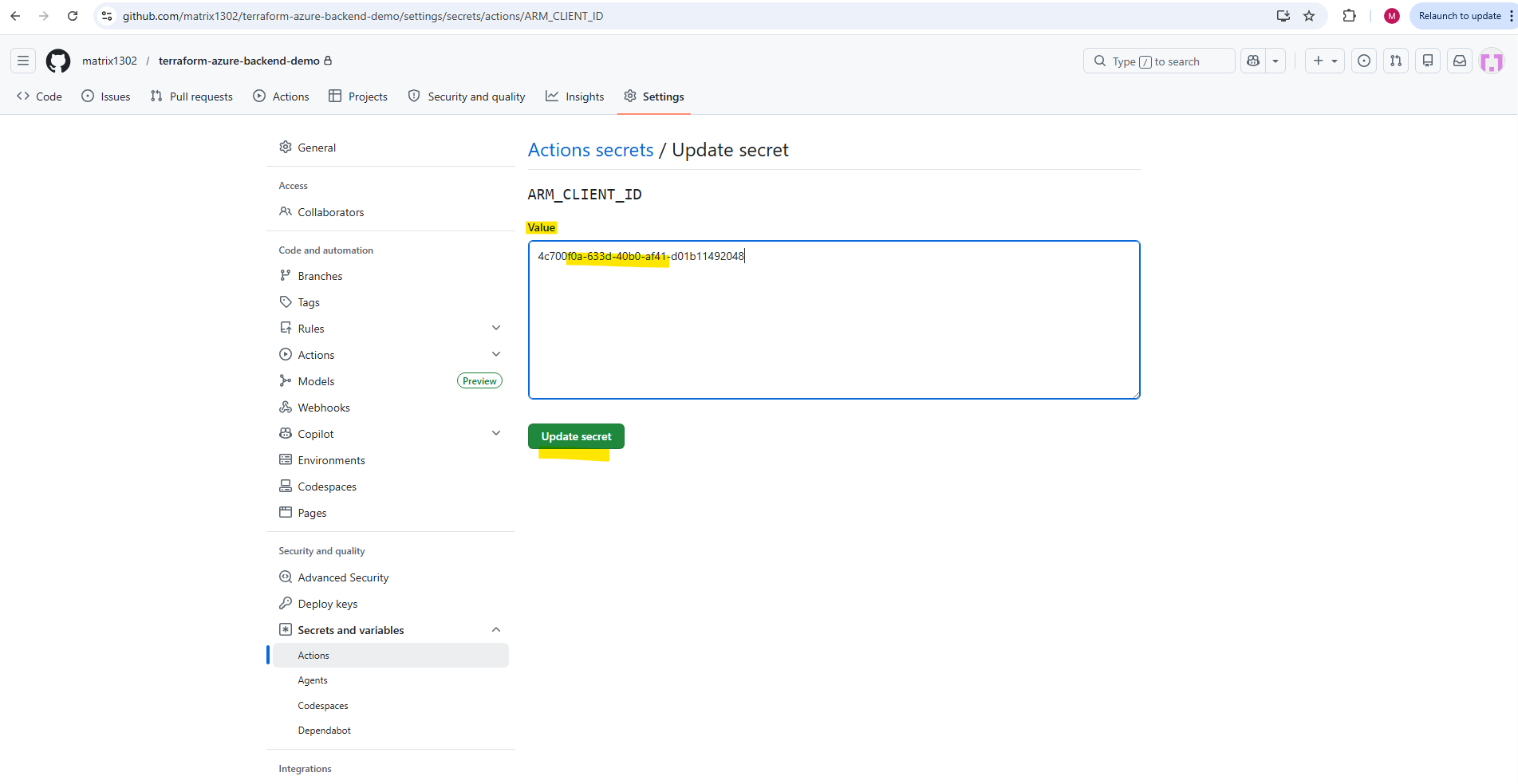1518x784 pixels.
Task: Open the user avatar menu
Action: coord(1492,61)
